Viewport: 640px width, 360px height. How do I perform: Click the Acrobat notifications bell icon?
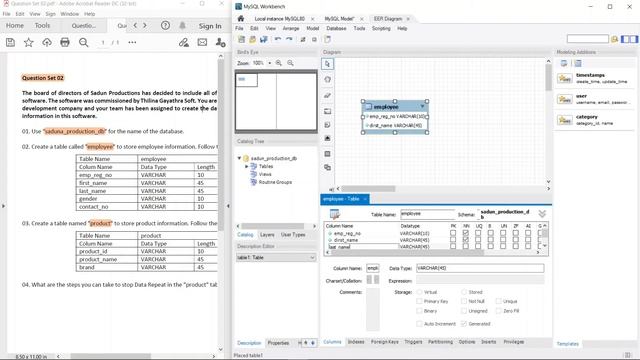click(x=182, y=25)
